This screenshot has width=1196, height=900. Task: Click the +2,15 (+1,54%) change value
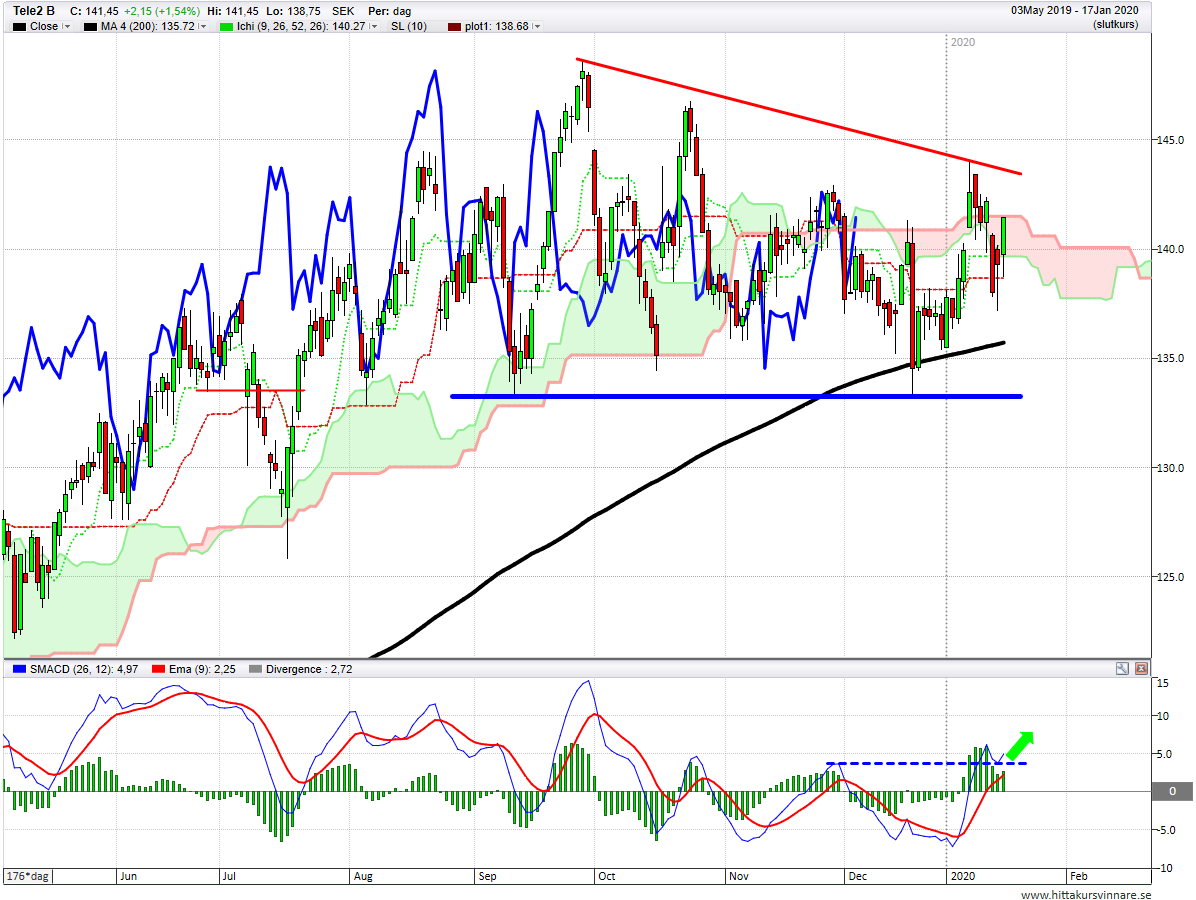[x=162, y=11]
